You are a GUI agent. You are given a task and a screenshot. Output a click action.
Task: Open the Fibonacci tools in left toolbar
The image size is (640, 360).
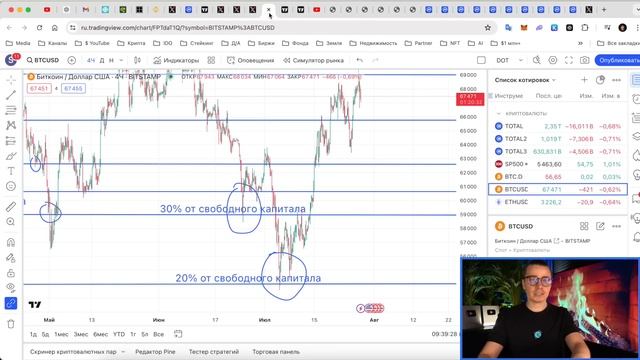[x=11, y=110]
